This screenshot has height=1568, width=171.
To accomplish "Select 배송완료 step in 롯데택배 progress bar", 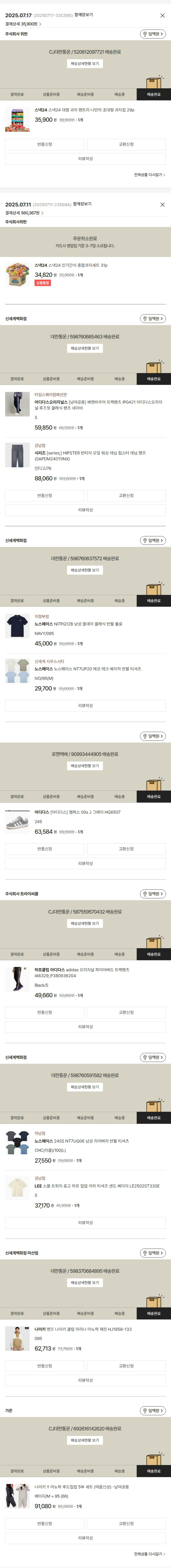I will [x=154, y=796].
